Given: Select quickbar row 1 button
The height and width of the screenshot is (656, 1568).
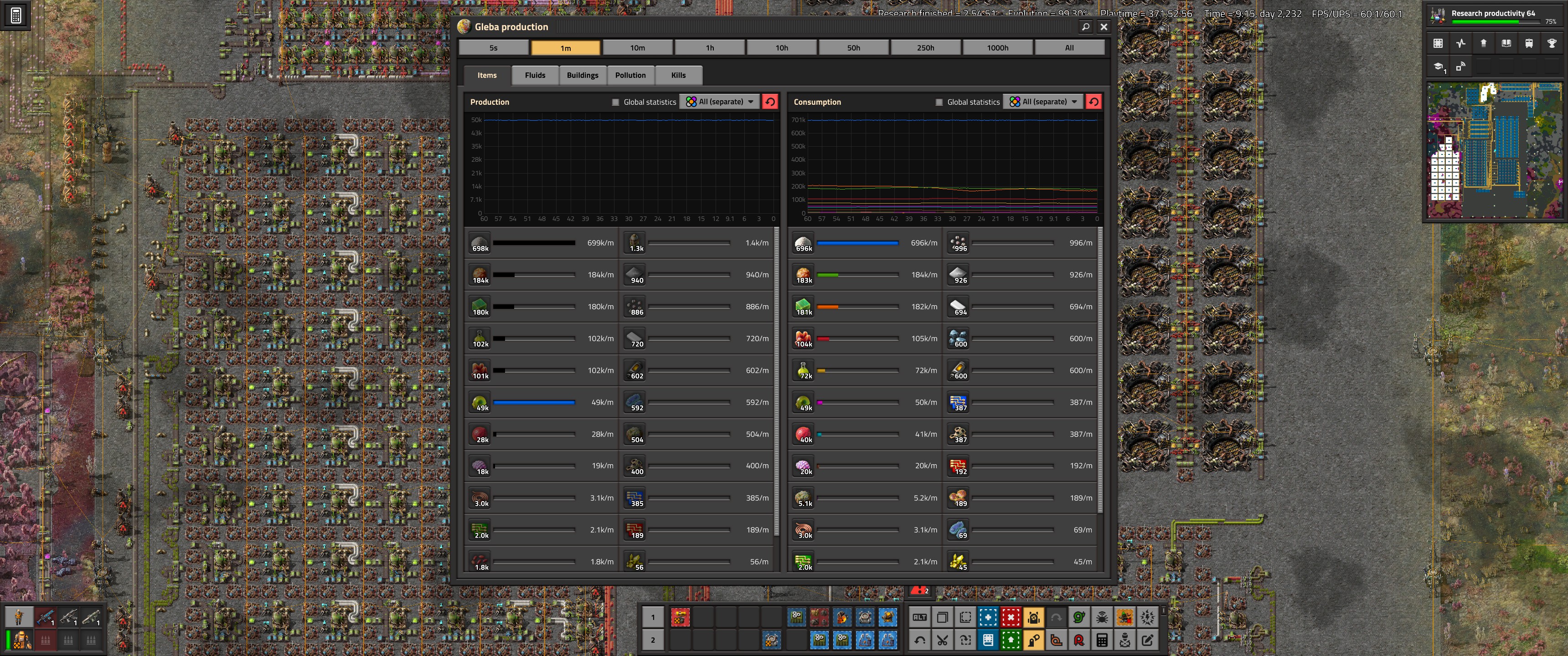Looking at the screenshot, I should pos(653,617).
